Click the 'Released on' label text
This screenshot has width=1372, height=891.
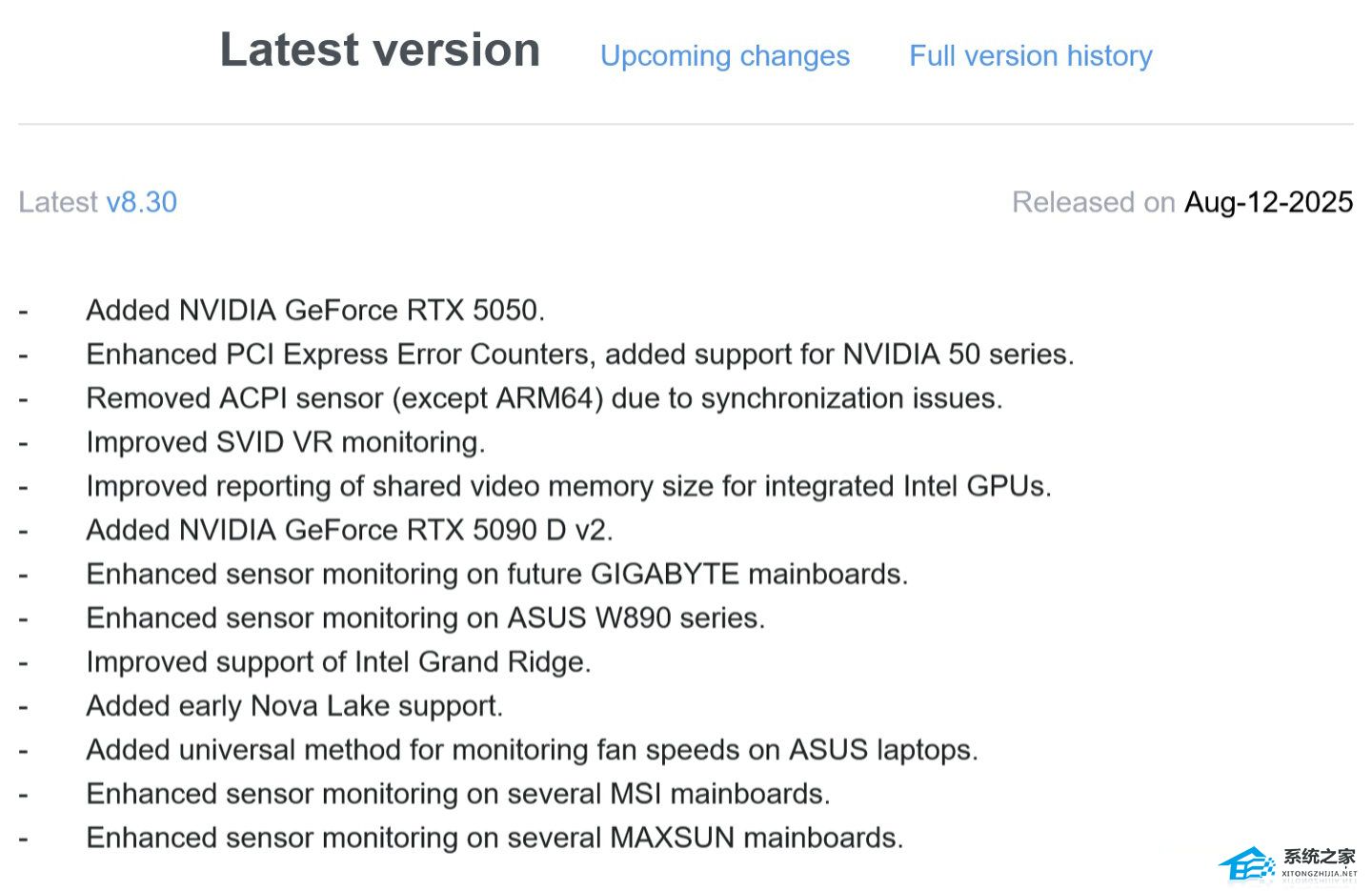click(x=1093, y=202)
